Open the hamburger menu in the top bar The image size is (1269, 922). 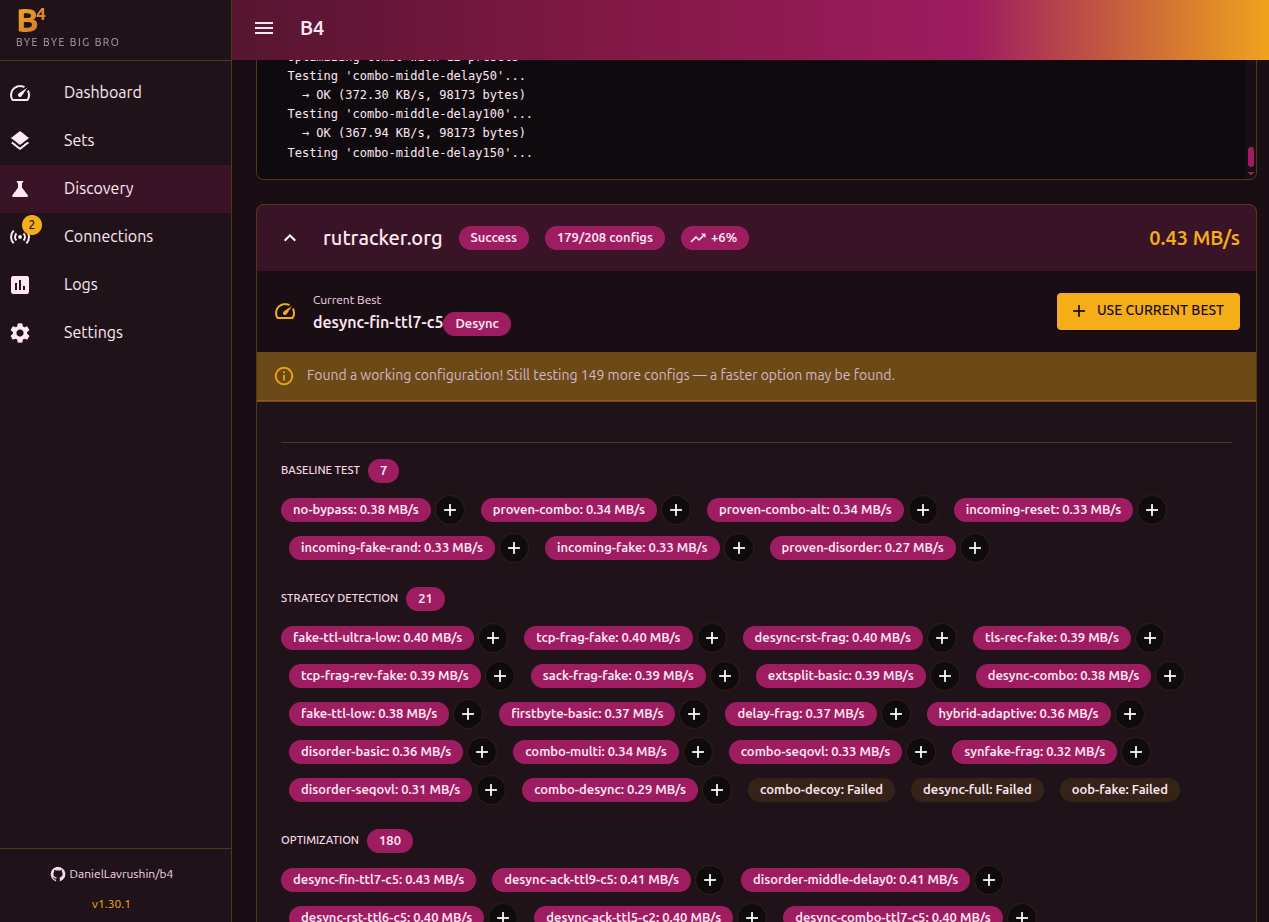coord(264,28)
